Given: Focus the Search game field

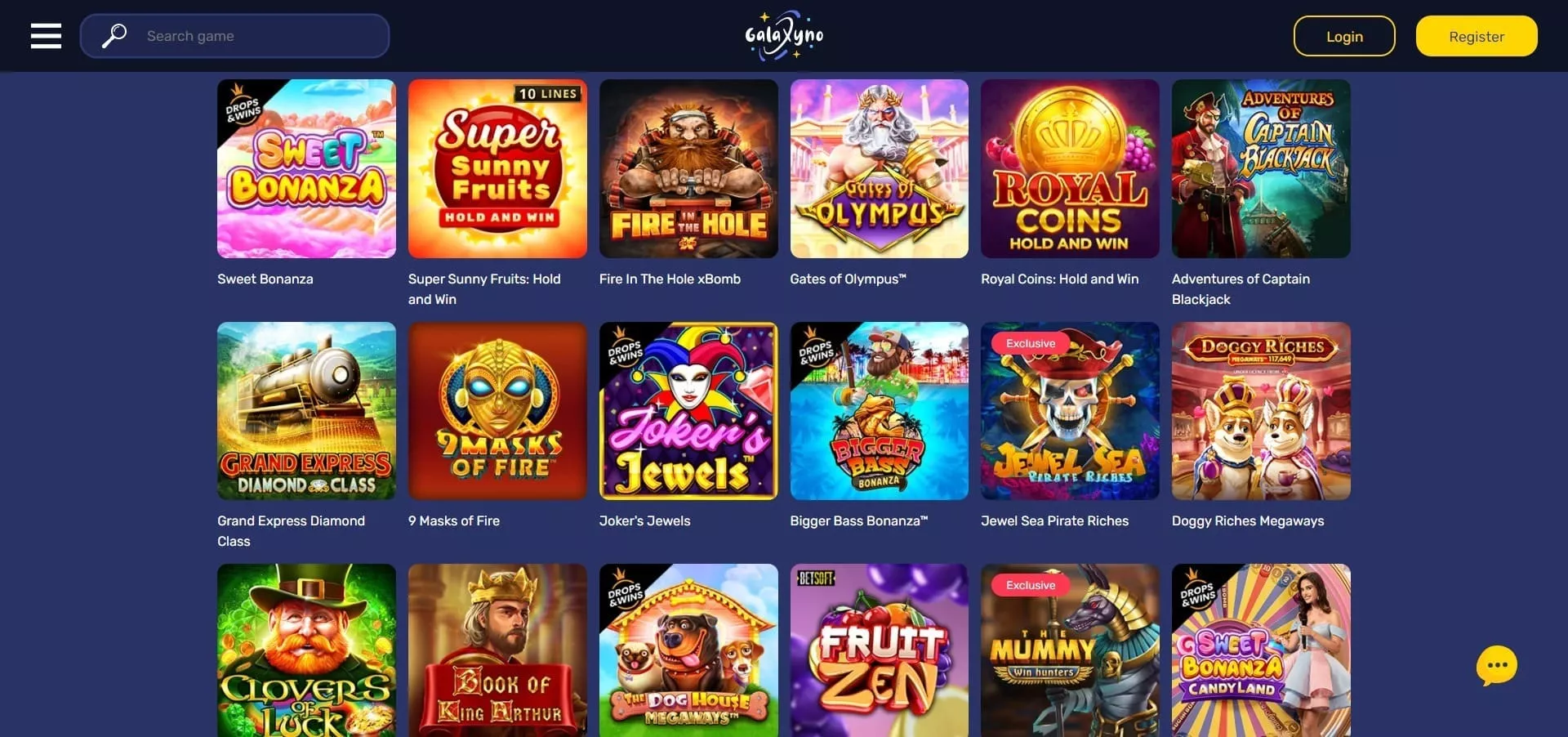Looking at the screenshot, I should point(234,36).
